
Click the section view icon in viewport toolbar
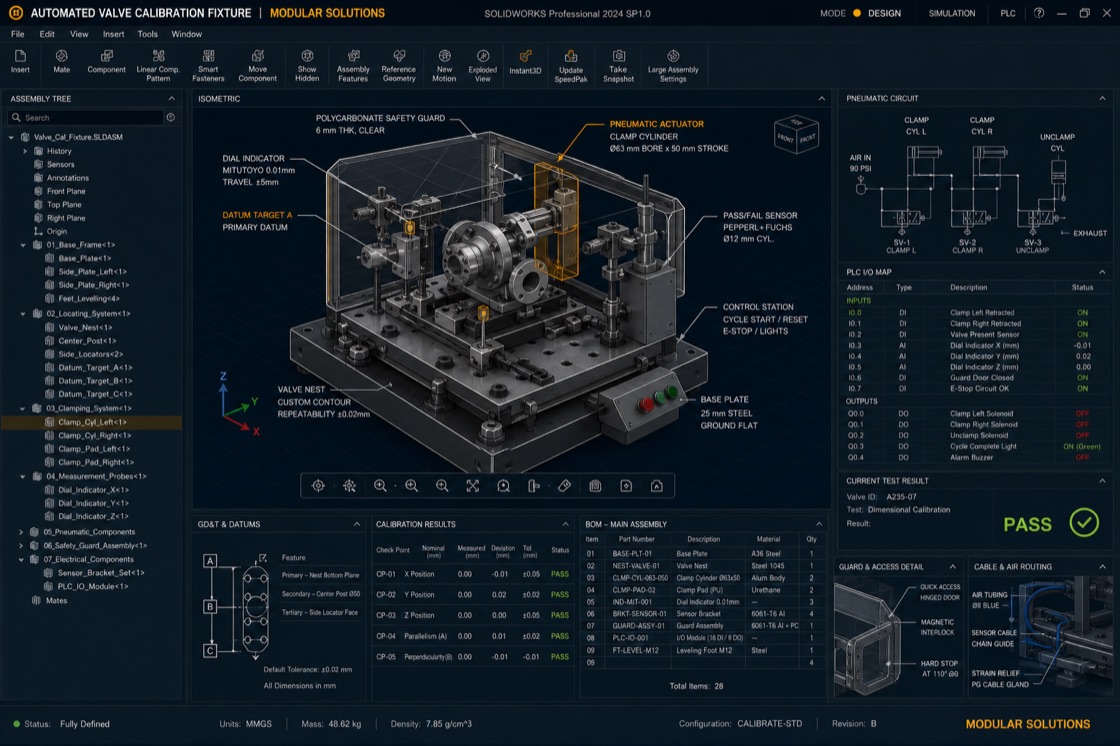534,486
